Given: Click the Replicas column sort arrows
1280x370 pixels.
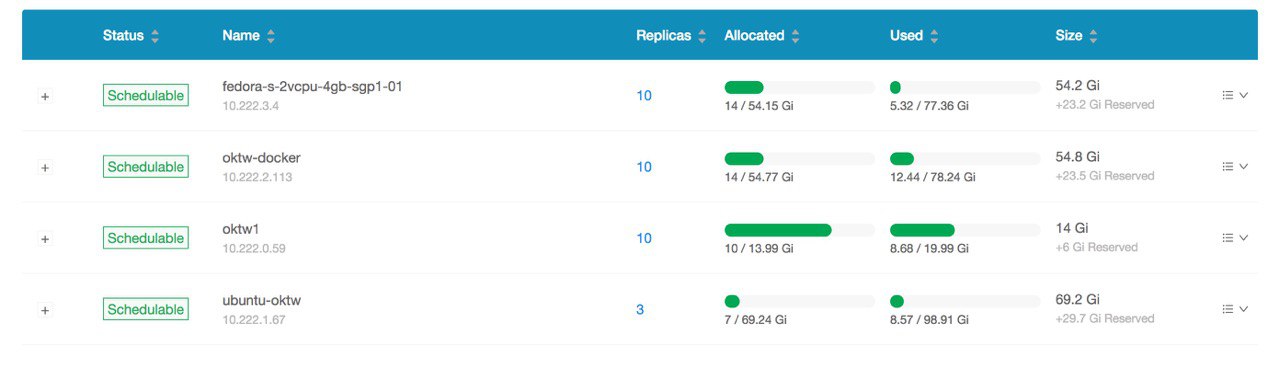Looking at the screenshot, I should tap(702, 36).
